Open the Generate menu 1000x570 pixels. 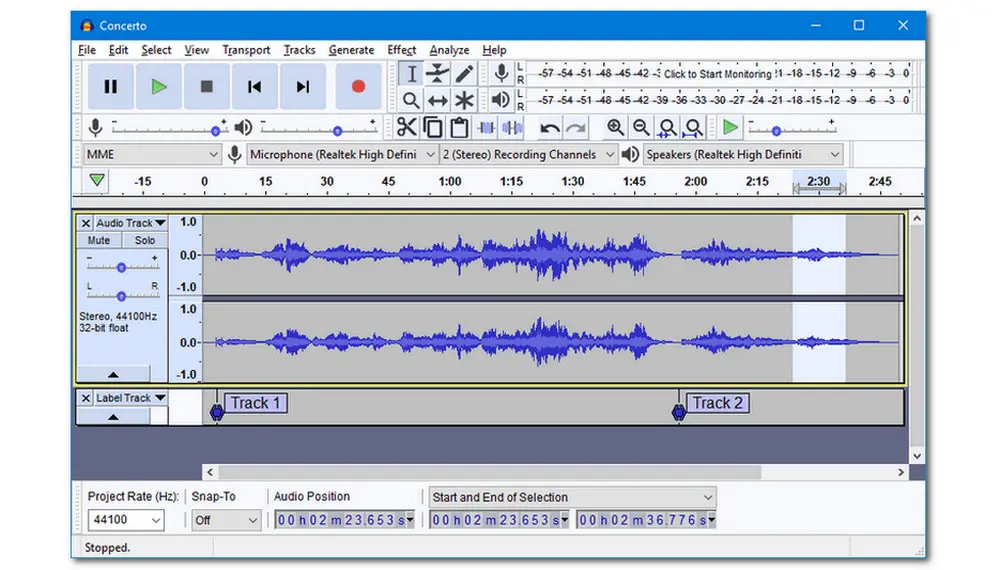(x=351, y=50)
